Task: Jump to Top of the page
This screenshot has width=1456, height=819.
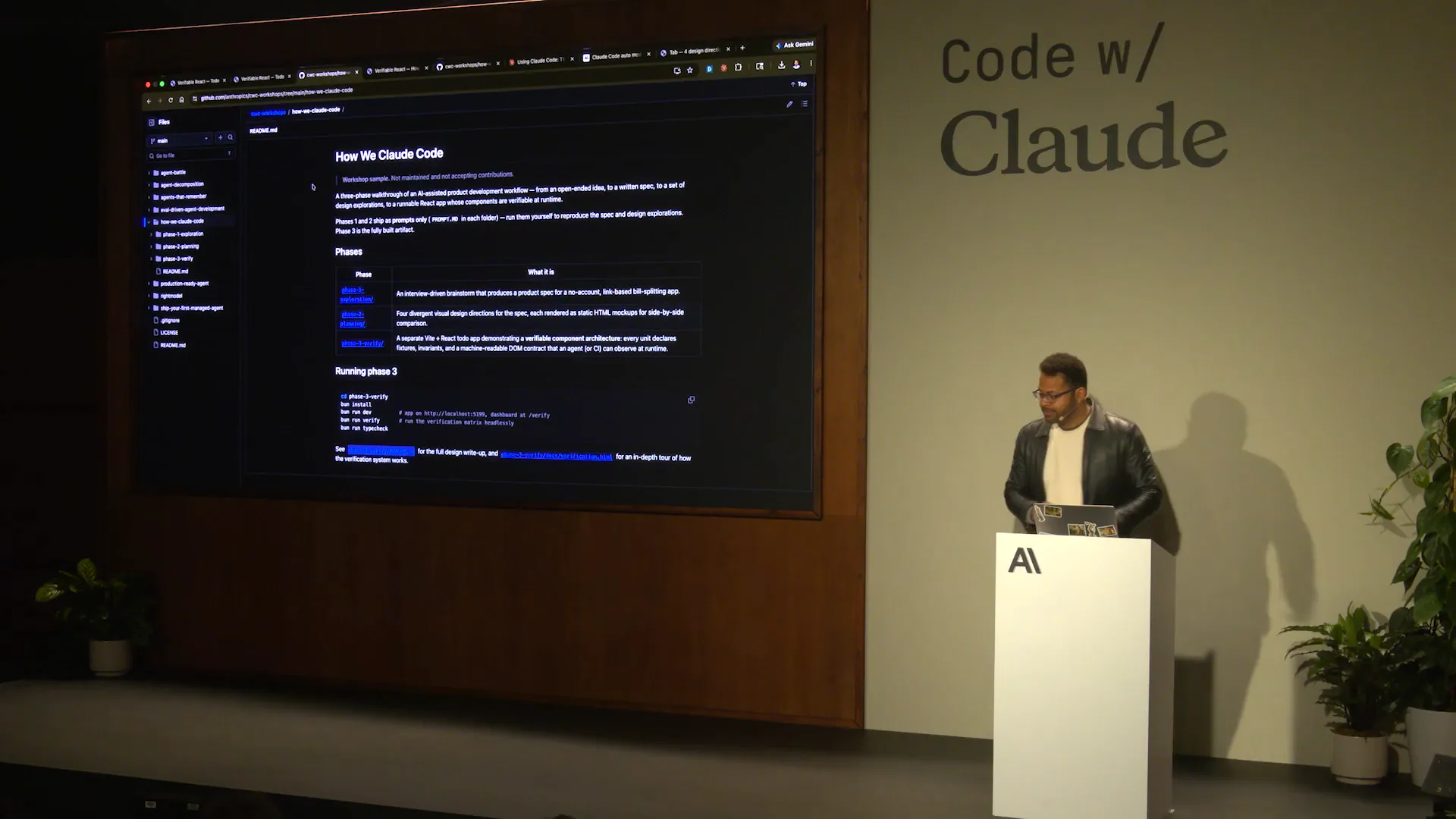Action: [799, 83]
